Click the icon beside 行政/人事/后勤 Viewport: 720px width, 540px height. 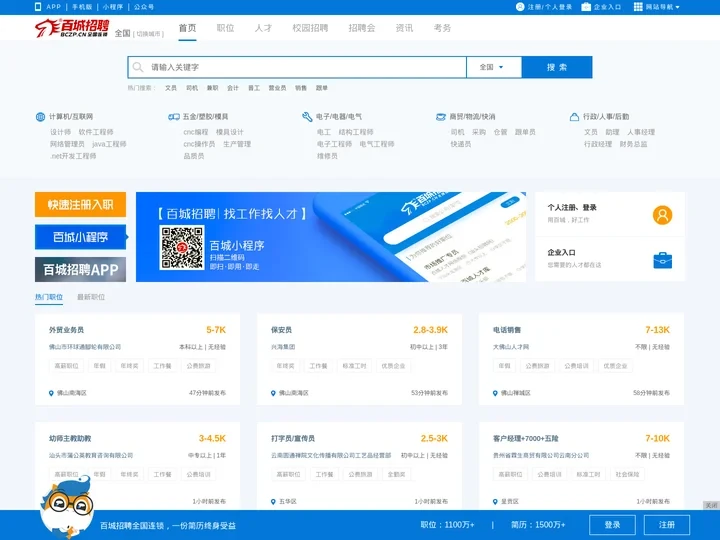pos(574,117)
